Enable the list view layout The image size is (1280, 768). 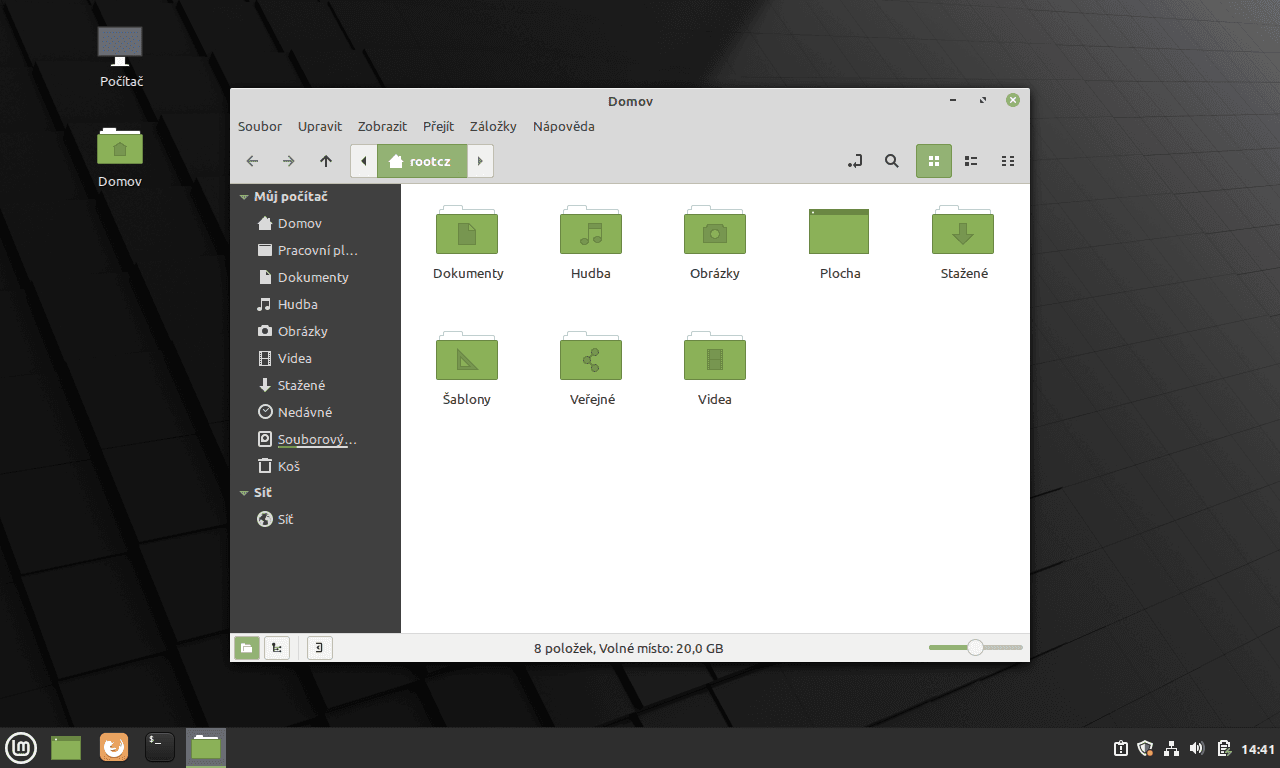[x=970, y=161]
